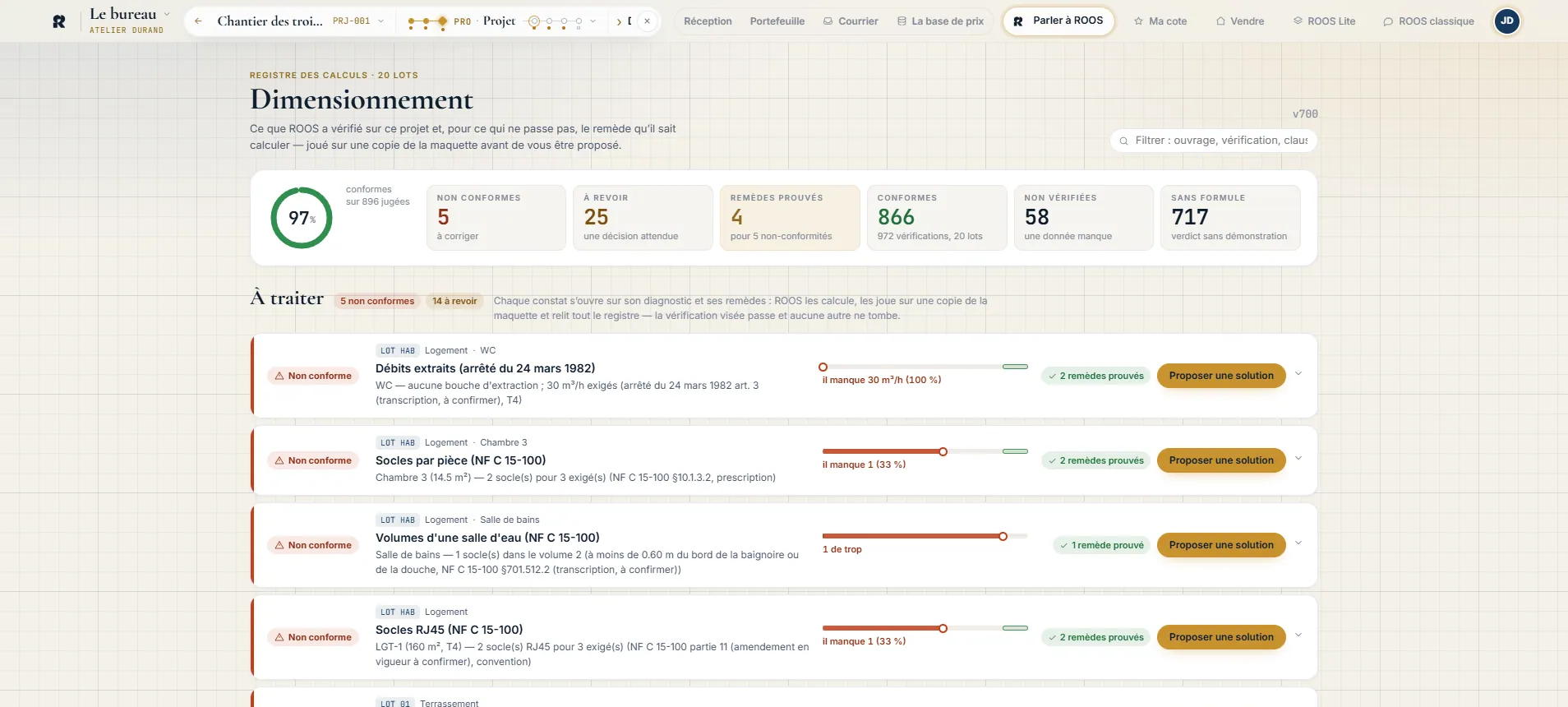Click '2 remèdes prouvés' badge on Socles par pièce
Image resolution: width=1568 pixels, height=707 pixels.
pos(1095,460)
